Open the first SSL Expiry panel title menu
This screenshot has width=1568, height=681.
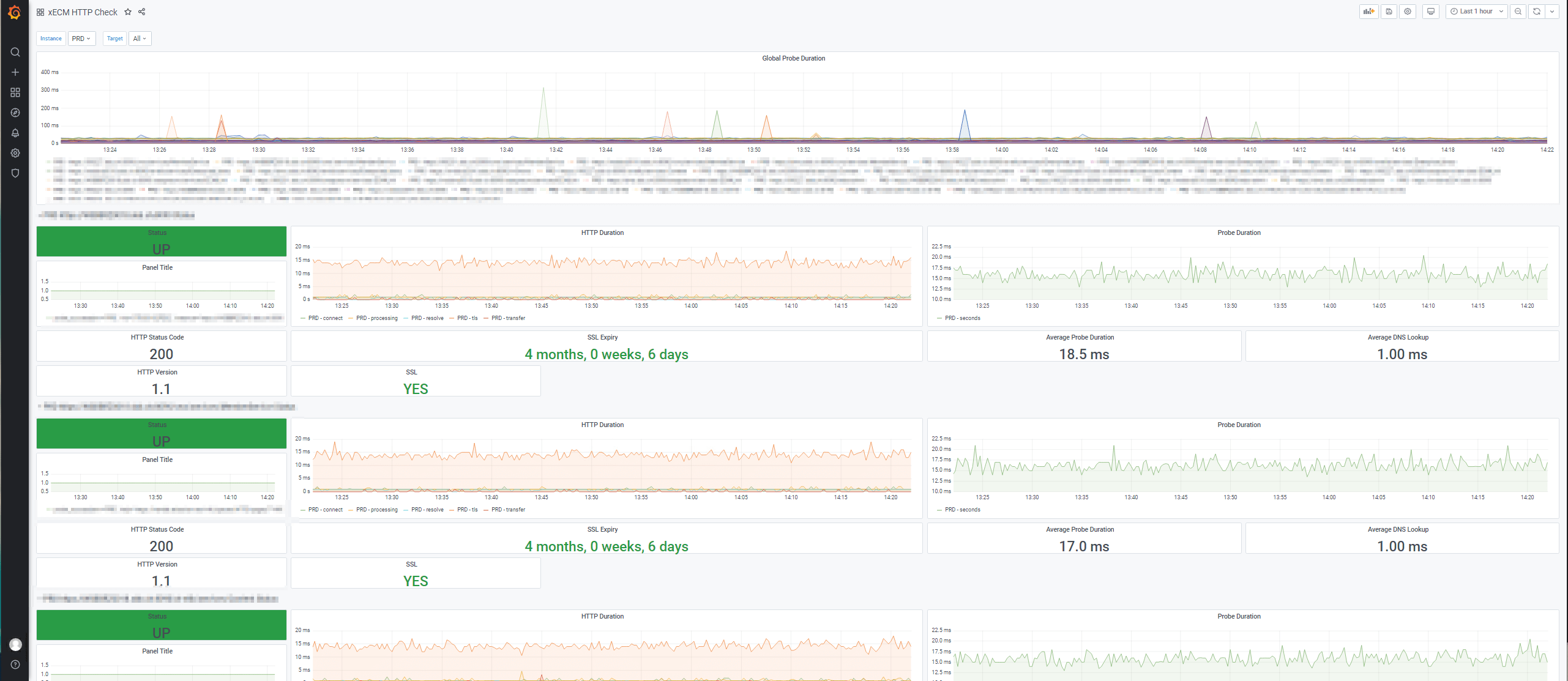[602, 337]
